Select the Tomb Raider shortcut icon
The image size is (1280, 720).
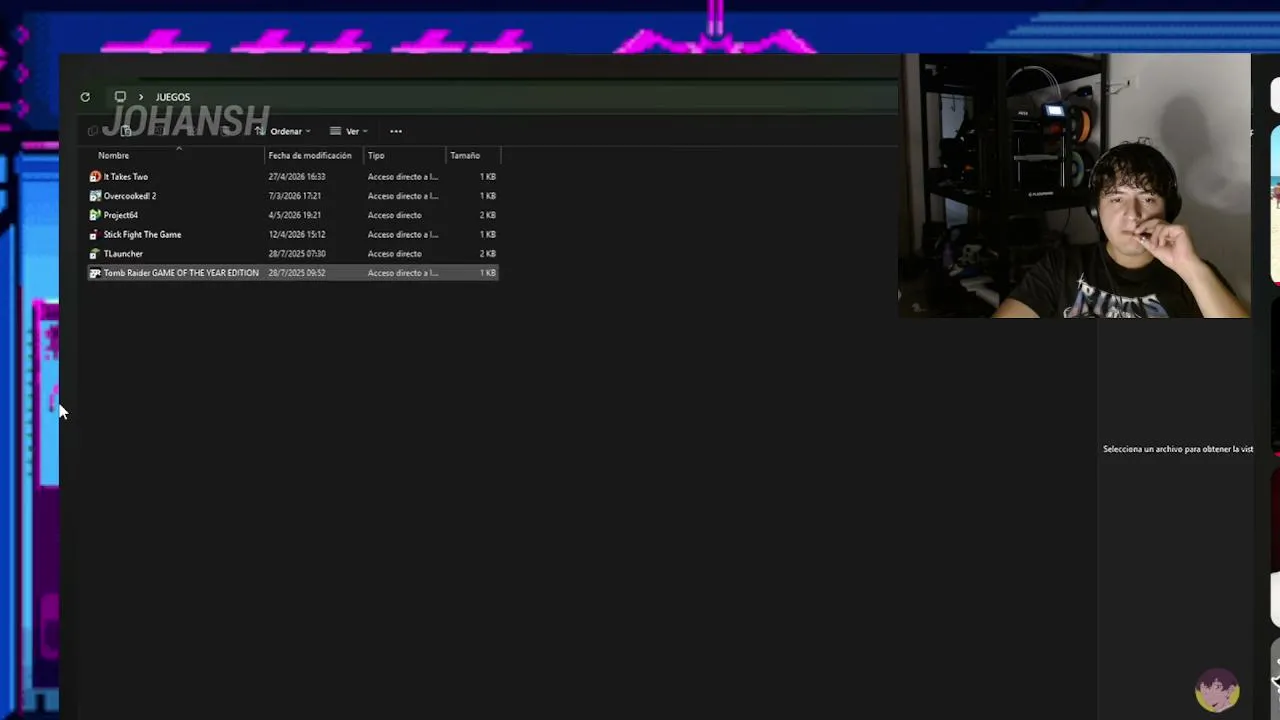click(x=95, y=273)
